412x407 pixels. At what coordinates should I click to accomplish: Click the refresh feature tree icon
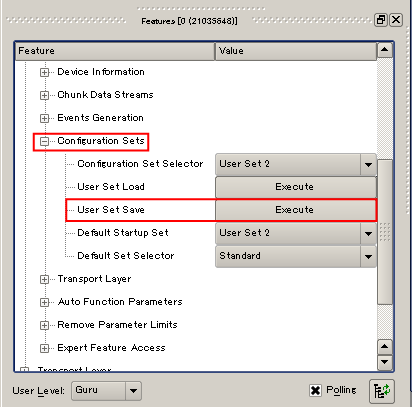coord(382,391)
